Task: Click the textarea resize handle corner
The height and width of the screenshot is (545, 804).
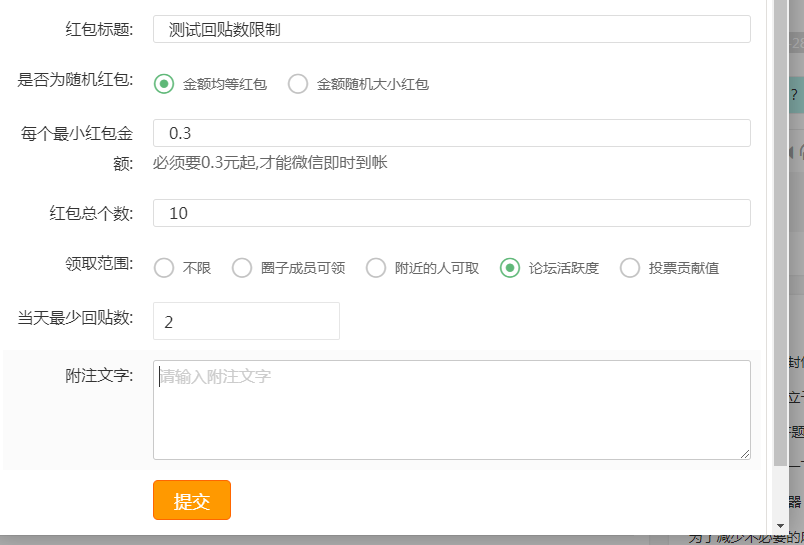Action: (745, 454)
